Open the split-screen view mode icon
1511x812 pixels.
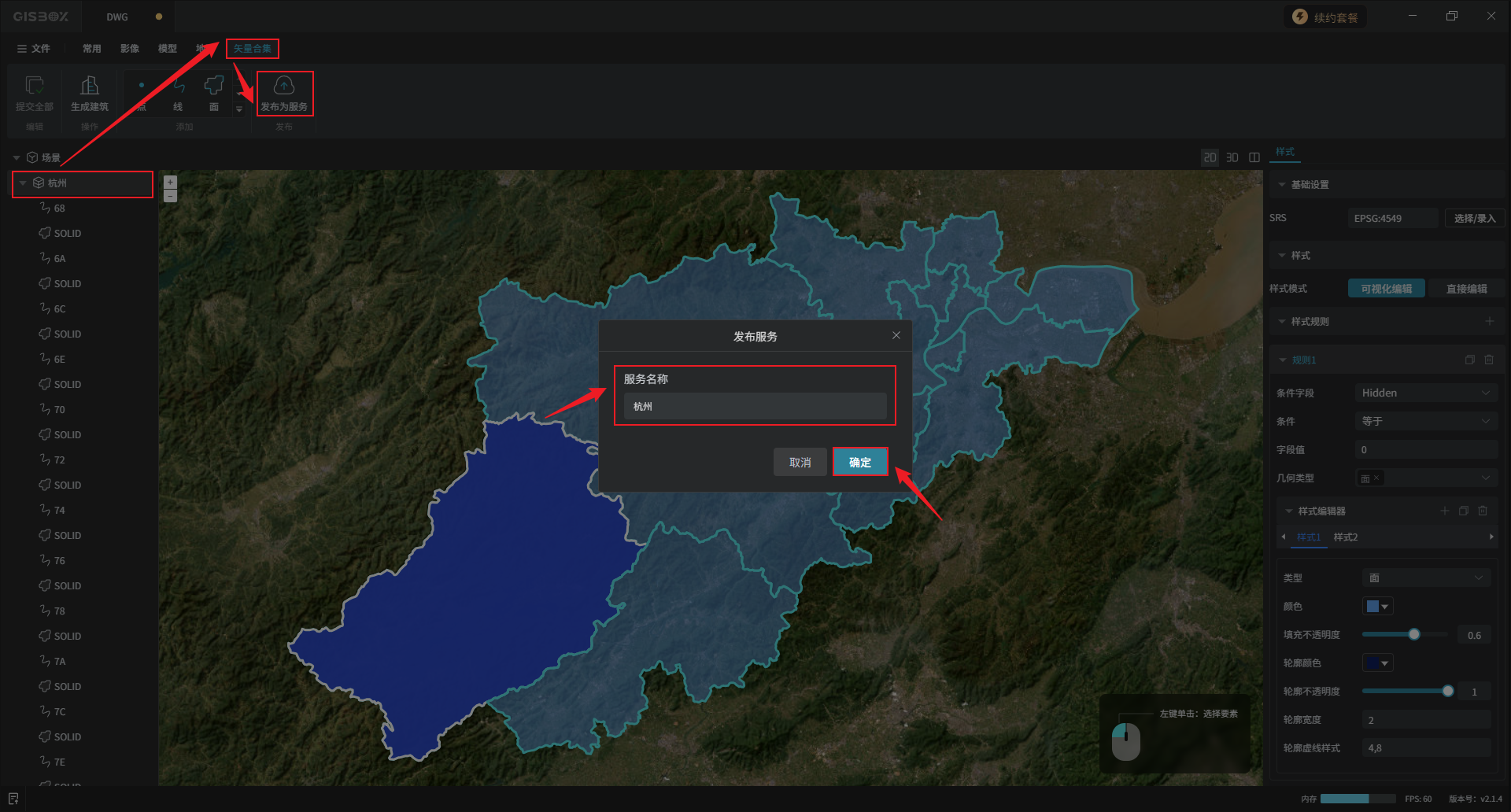click(1254, 157)
